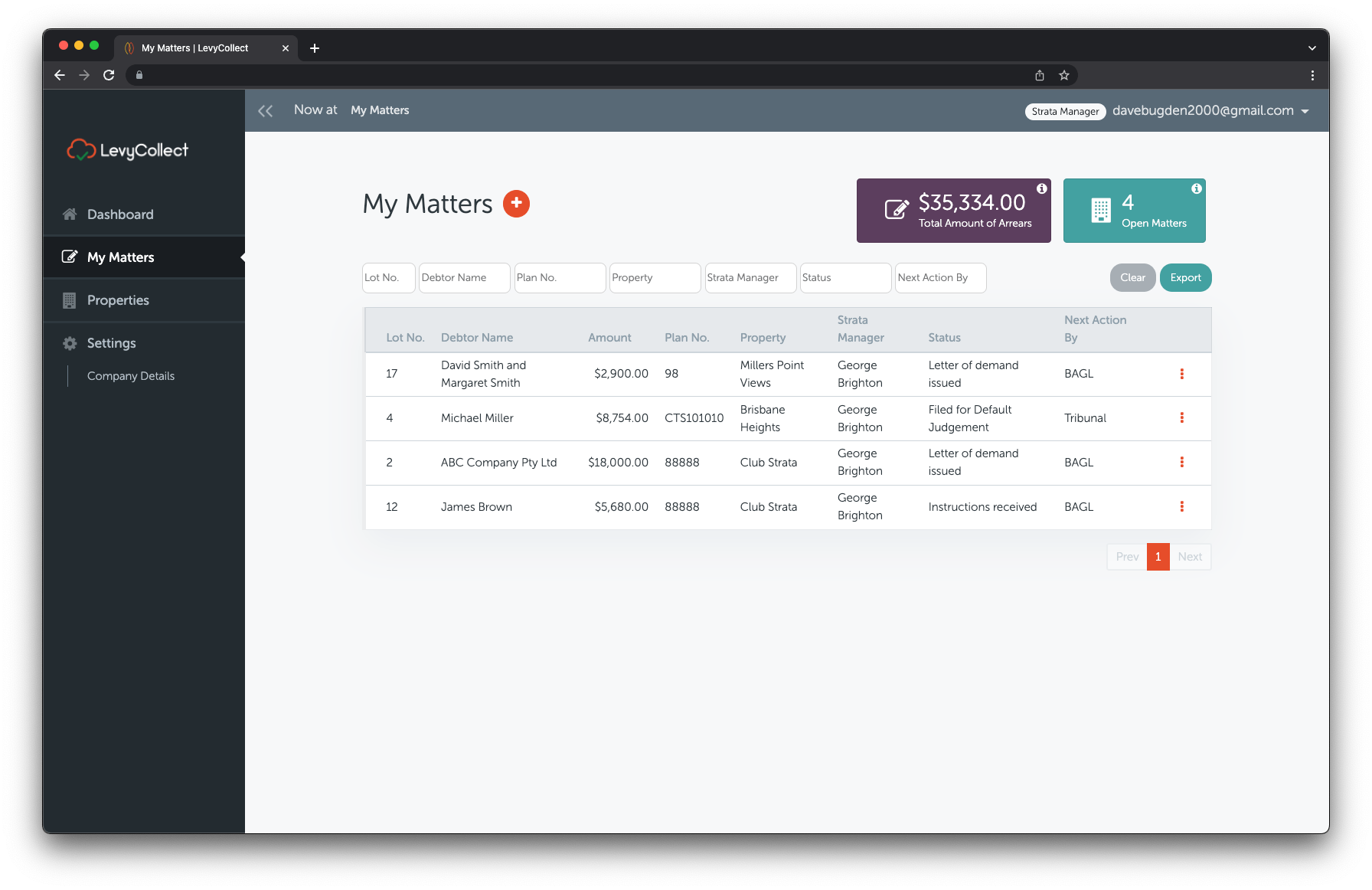Click 'Millers Point Views' property
This screenshot has height=890, width=1372.
[x=772, y=374]
